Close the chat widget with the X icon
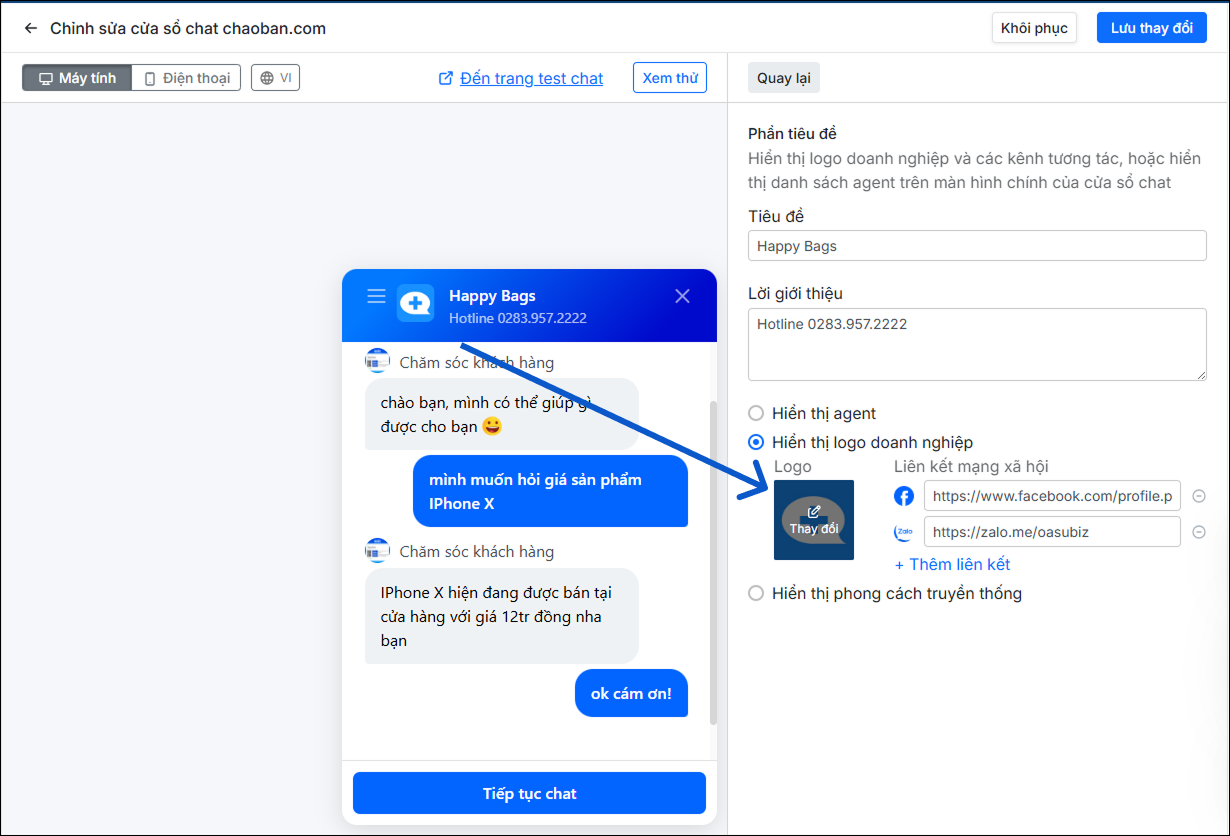The width and height of the screenshot is (1230, 836). pos(682,296)
